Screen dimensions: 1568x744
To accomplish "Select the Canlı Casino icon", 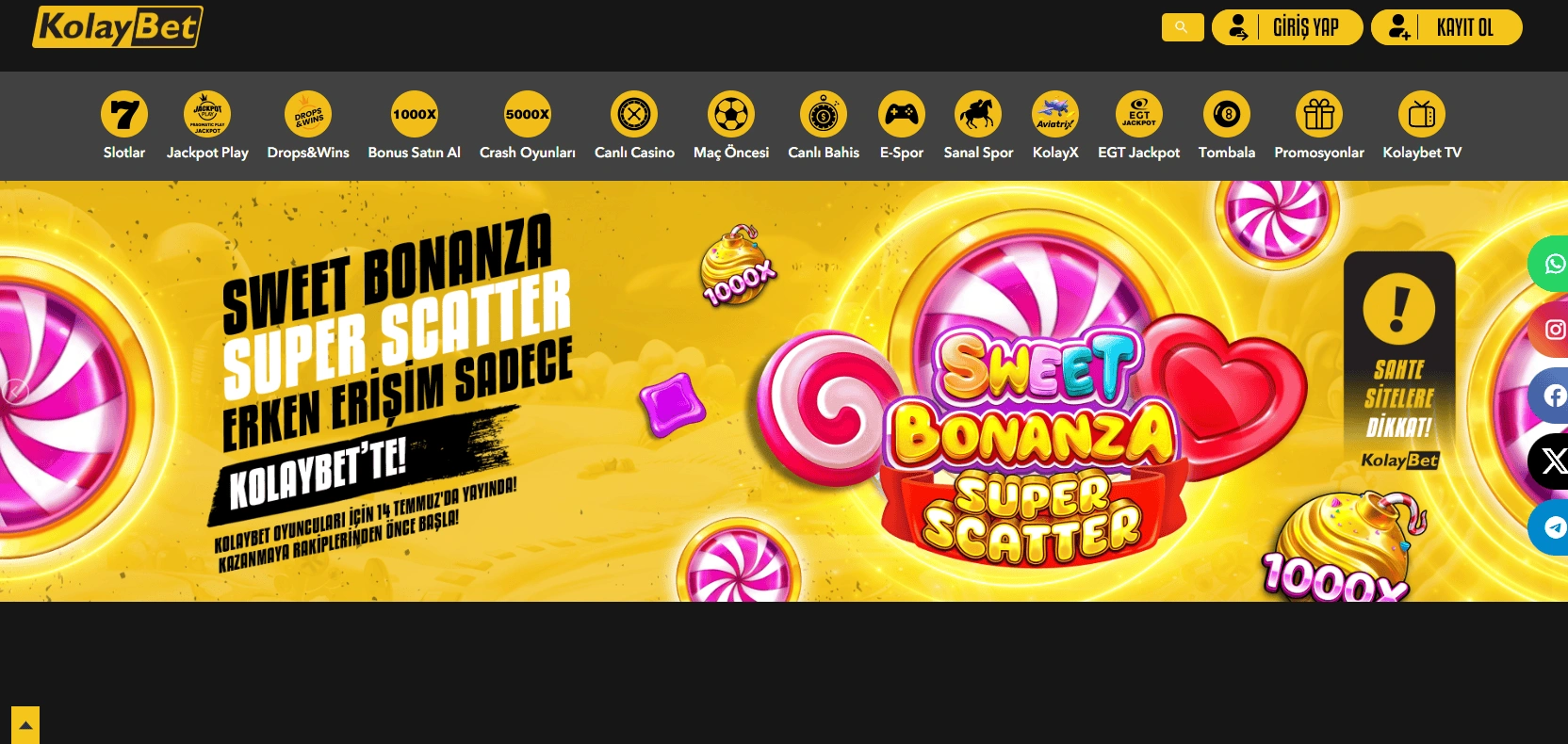I will [634, 114].
